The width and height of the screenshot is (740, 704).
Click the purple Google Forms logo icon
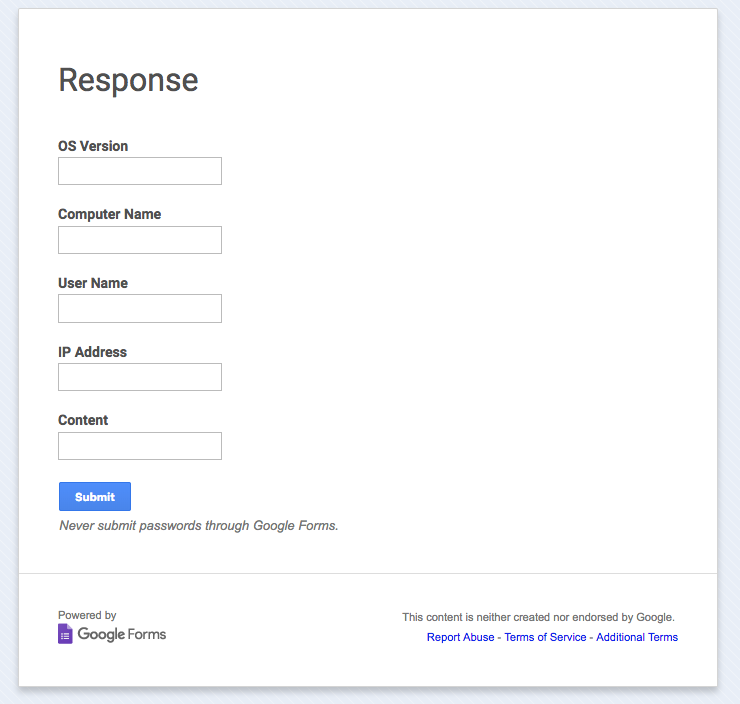pyautogui.click(x=65, y=634)
